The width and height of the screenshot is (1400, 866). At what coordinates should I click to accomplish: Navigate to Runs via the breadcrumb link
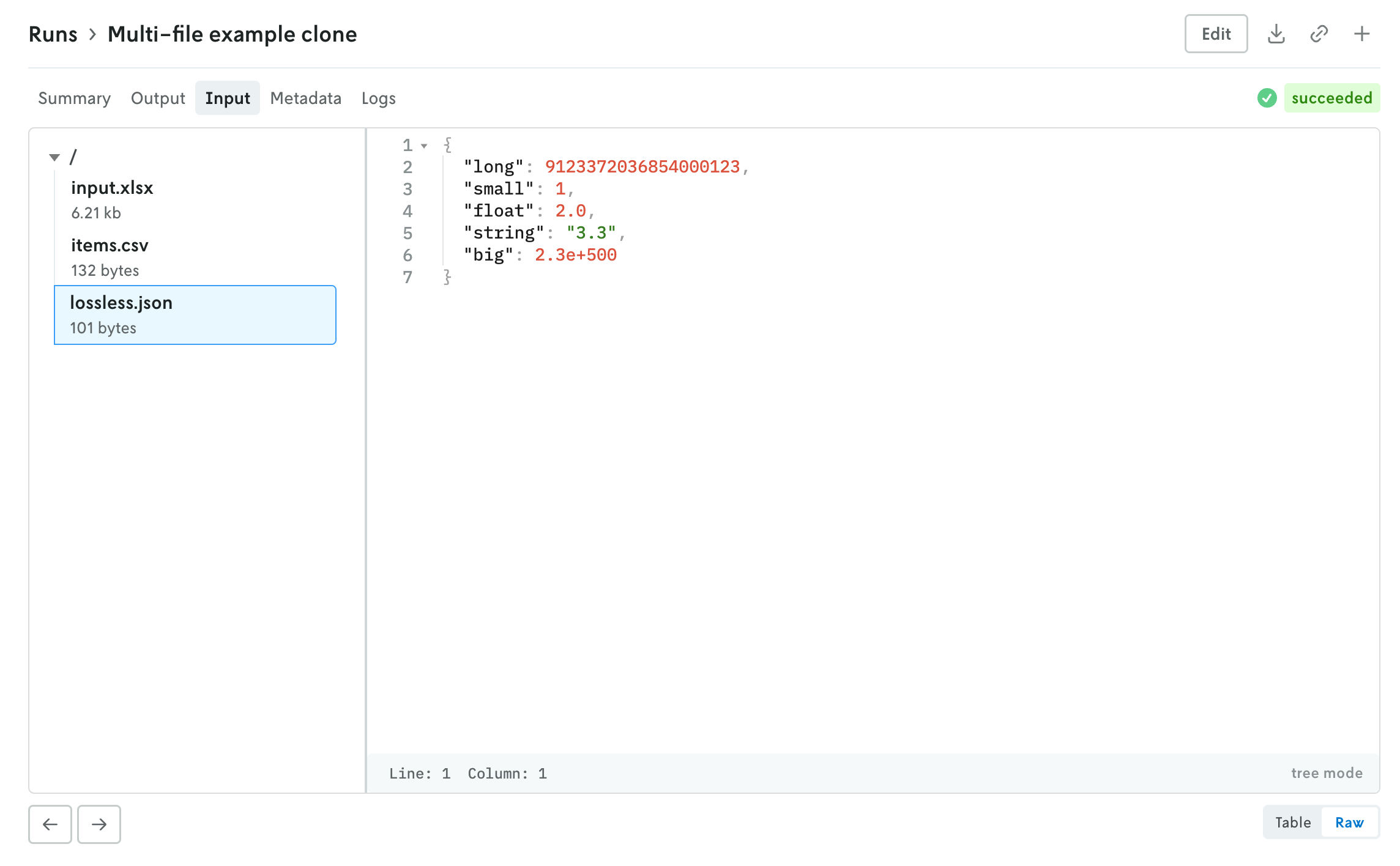(x=53, y=34)
